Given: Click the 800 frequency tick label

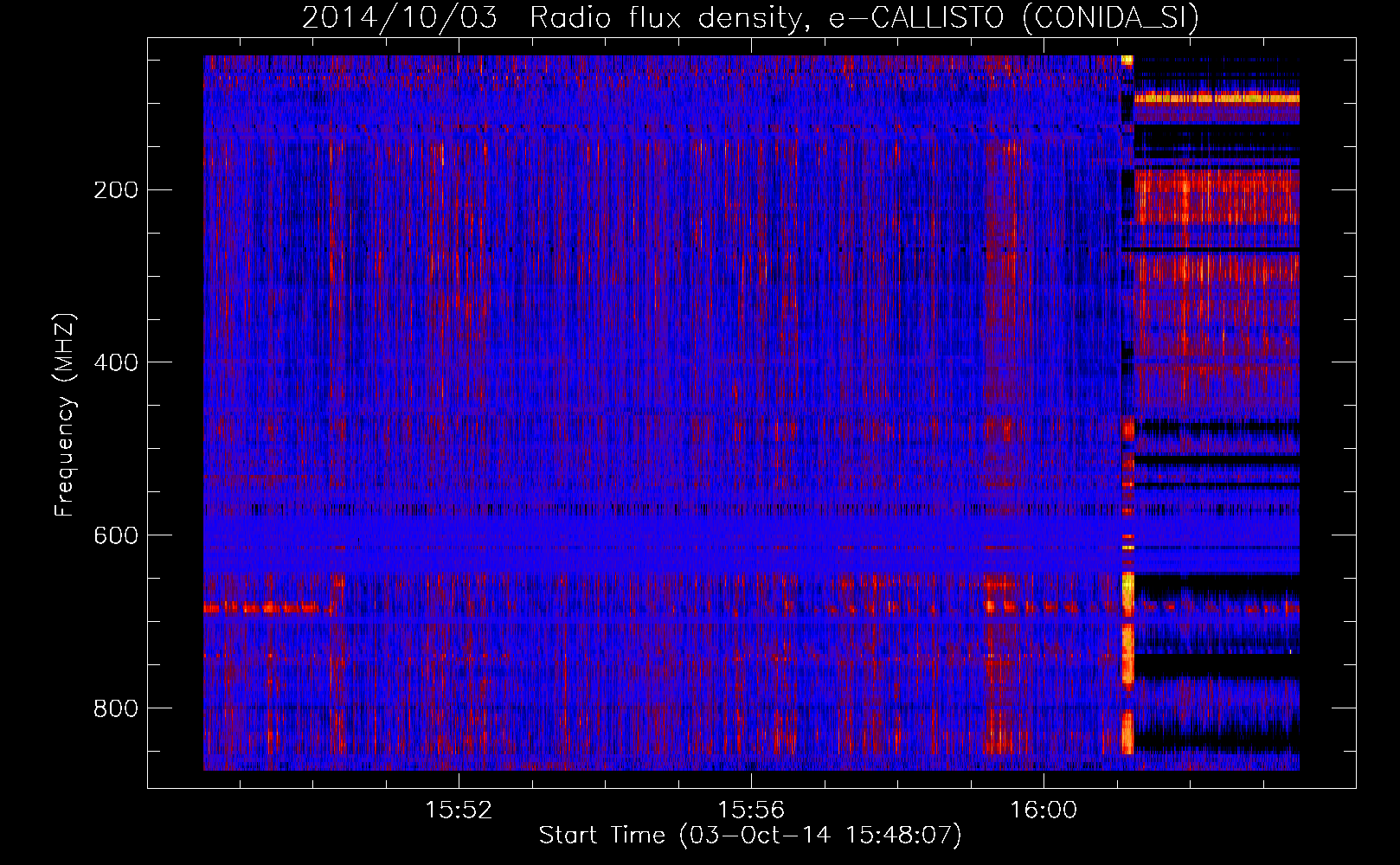Looking at the screenshot, I should (116, 708).
